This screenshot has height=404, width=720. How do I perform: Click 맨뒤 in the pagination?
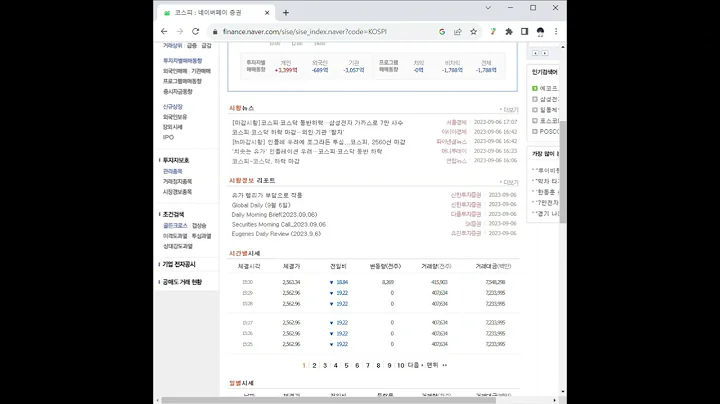tap(435, 365)
